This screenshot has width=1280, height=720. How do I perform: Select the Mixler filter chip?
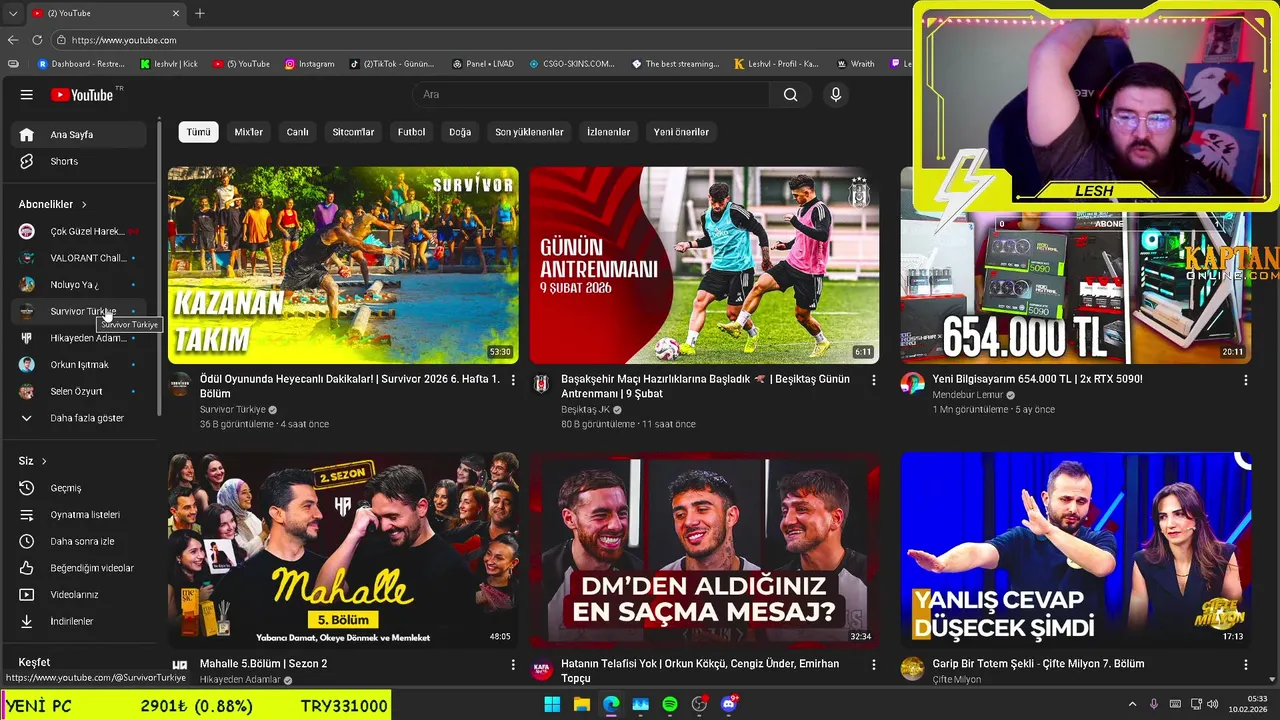click(x=249, y=132)
